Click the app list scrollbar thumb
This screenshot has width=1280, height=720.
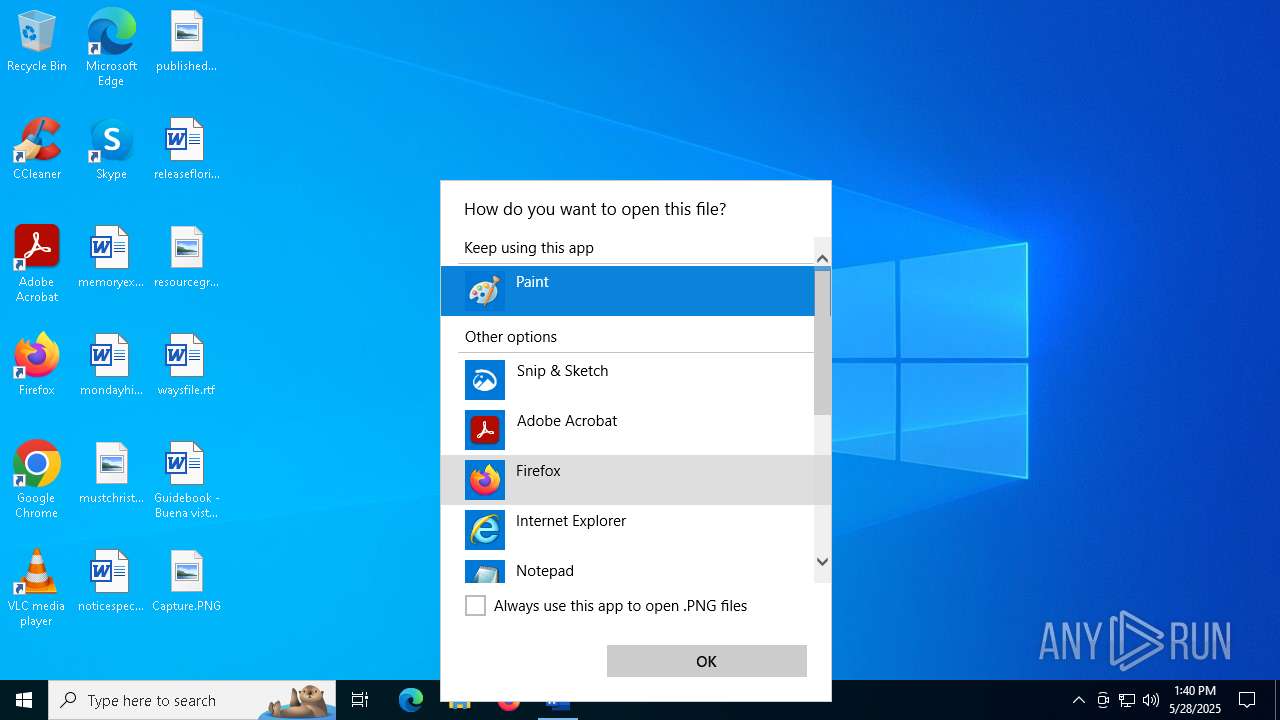[822, 342]
